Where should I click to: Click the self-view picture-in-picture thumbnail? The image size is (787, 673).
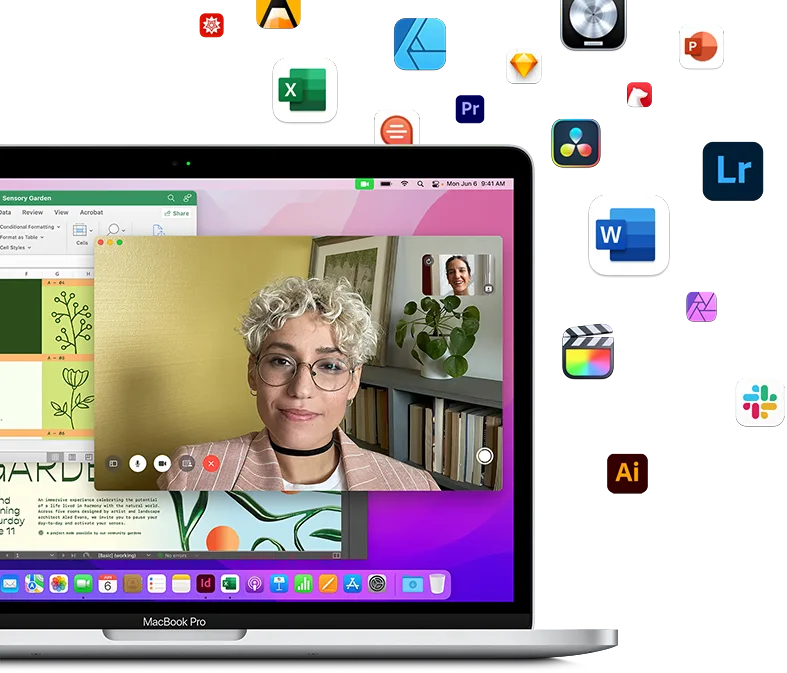458,275
